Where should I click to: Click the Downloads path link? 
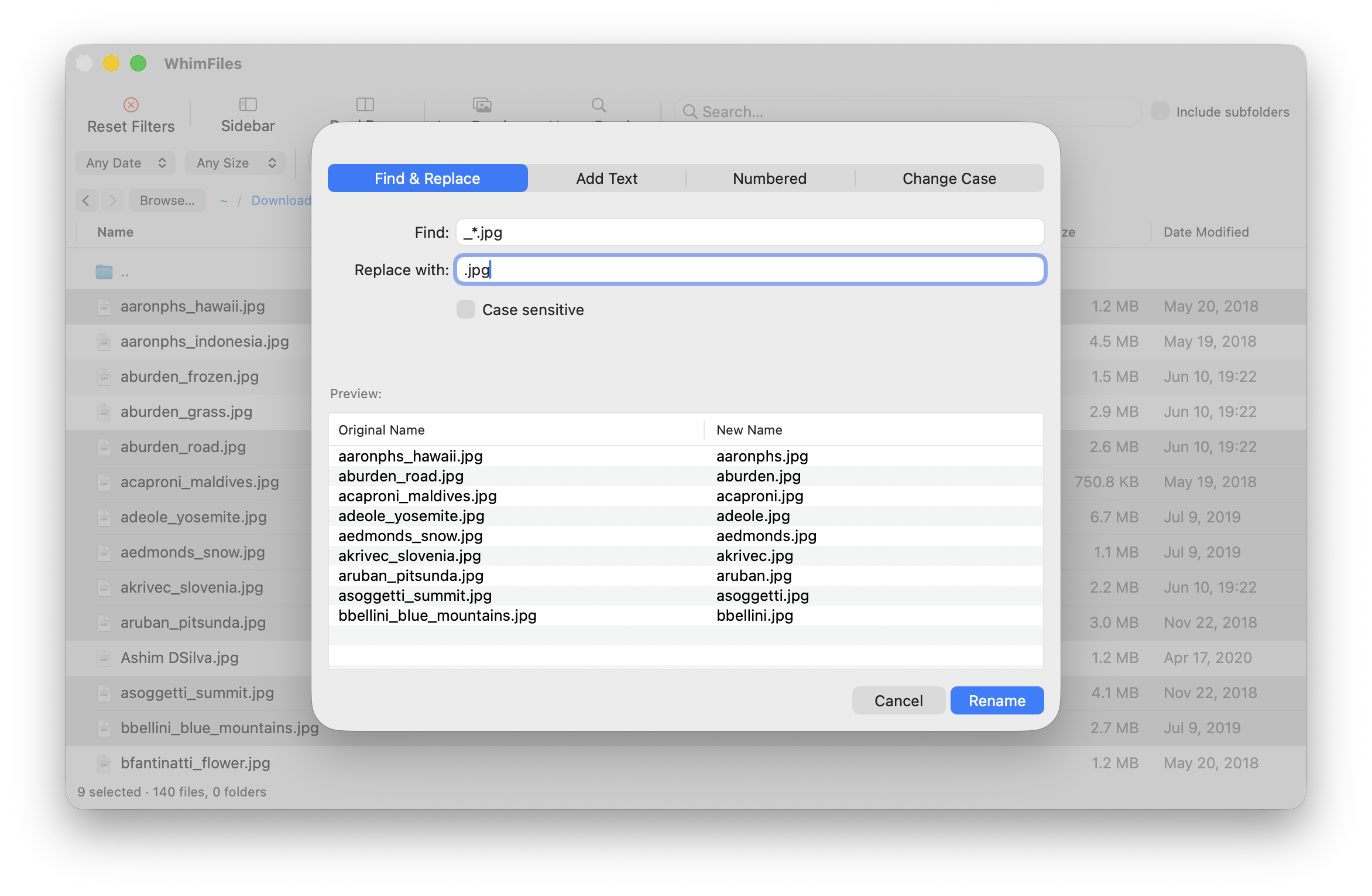(x=281, y=200)
